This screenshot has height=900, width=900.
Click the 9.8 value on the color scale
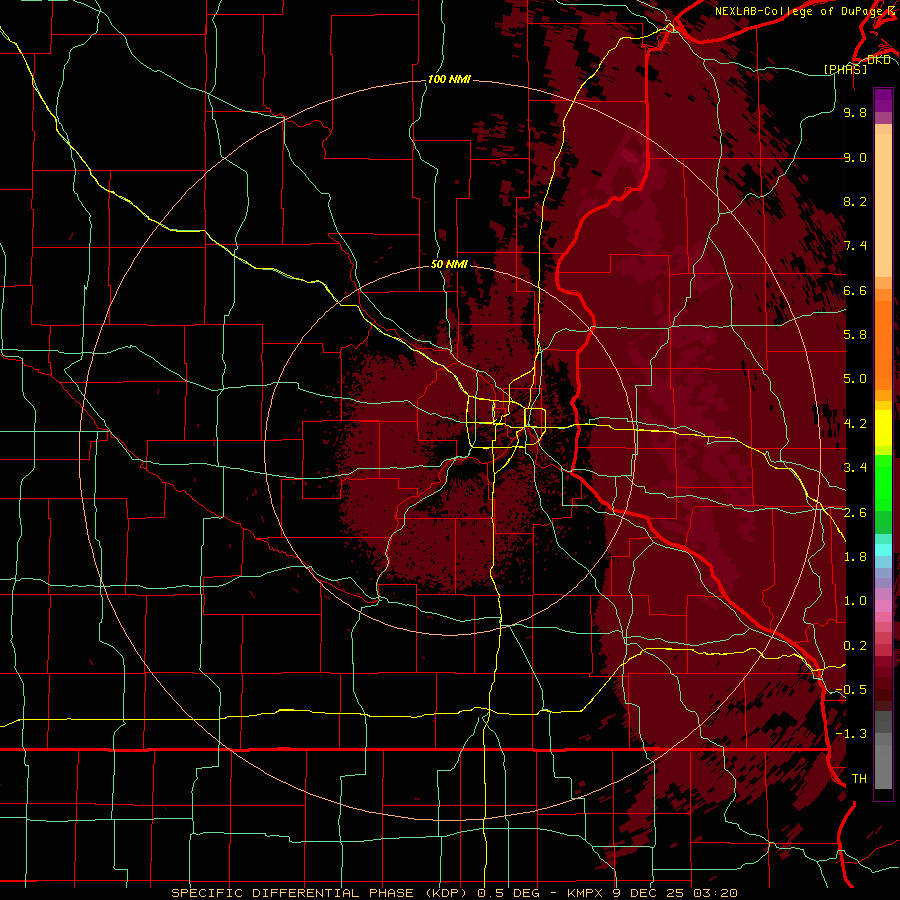click(x=855, y=112)
